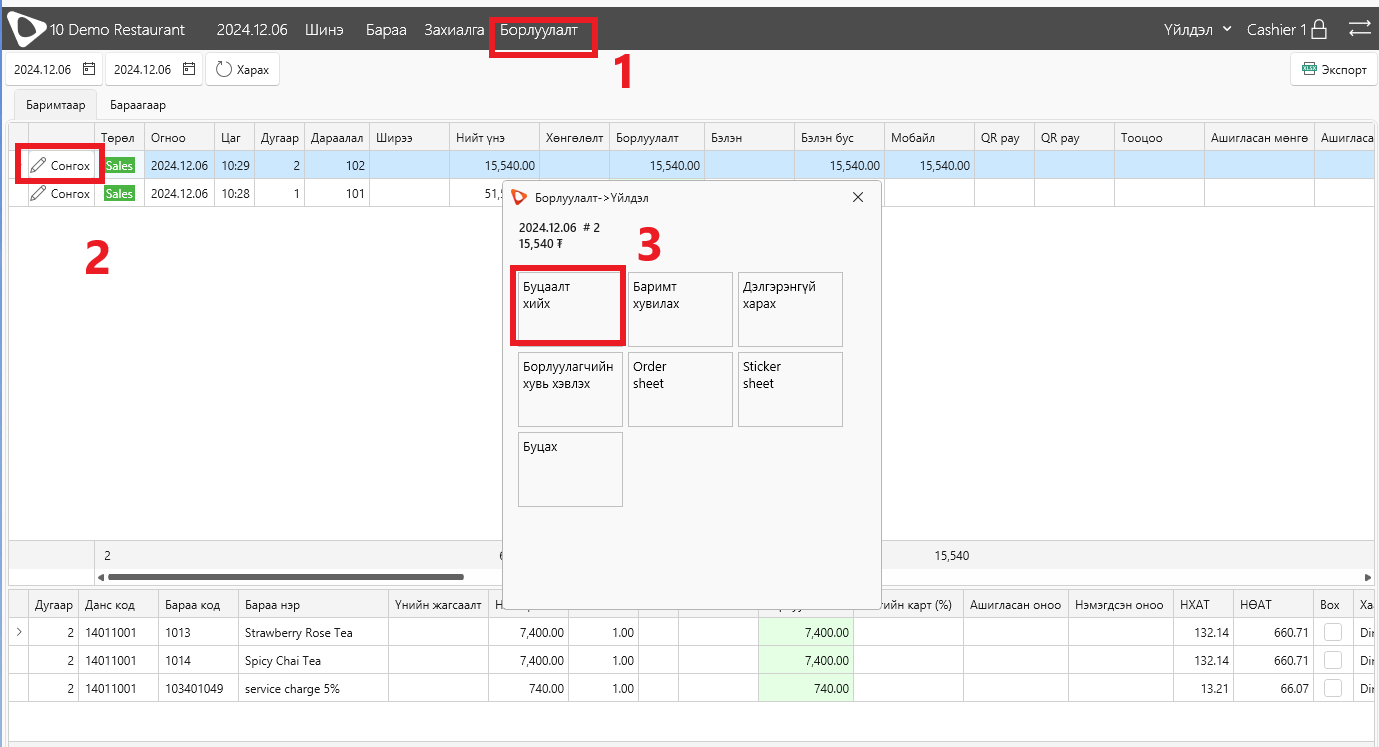Viewport: 1379px width, 747px height.
Task: Click the Буцах button in dialog
Action: pyautogui.click(x=570, y=469)
